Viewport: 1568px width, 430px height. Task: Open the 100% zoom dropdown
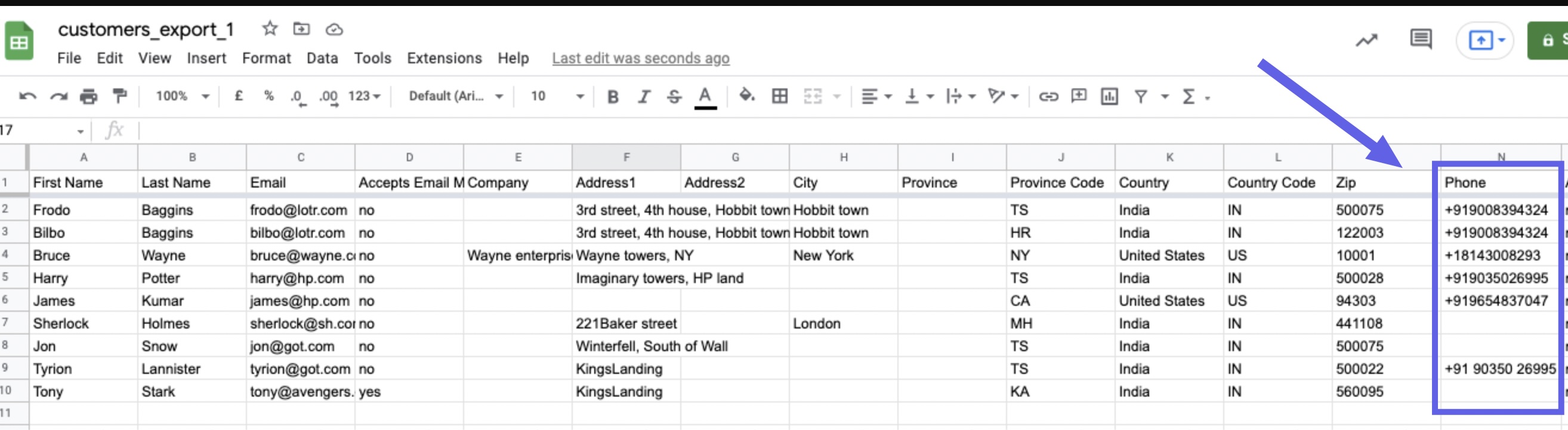coord(183,96)
